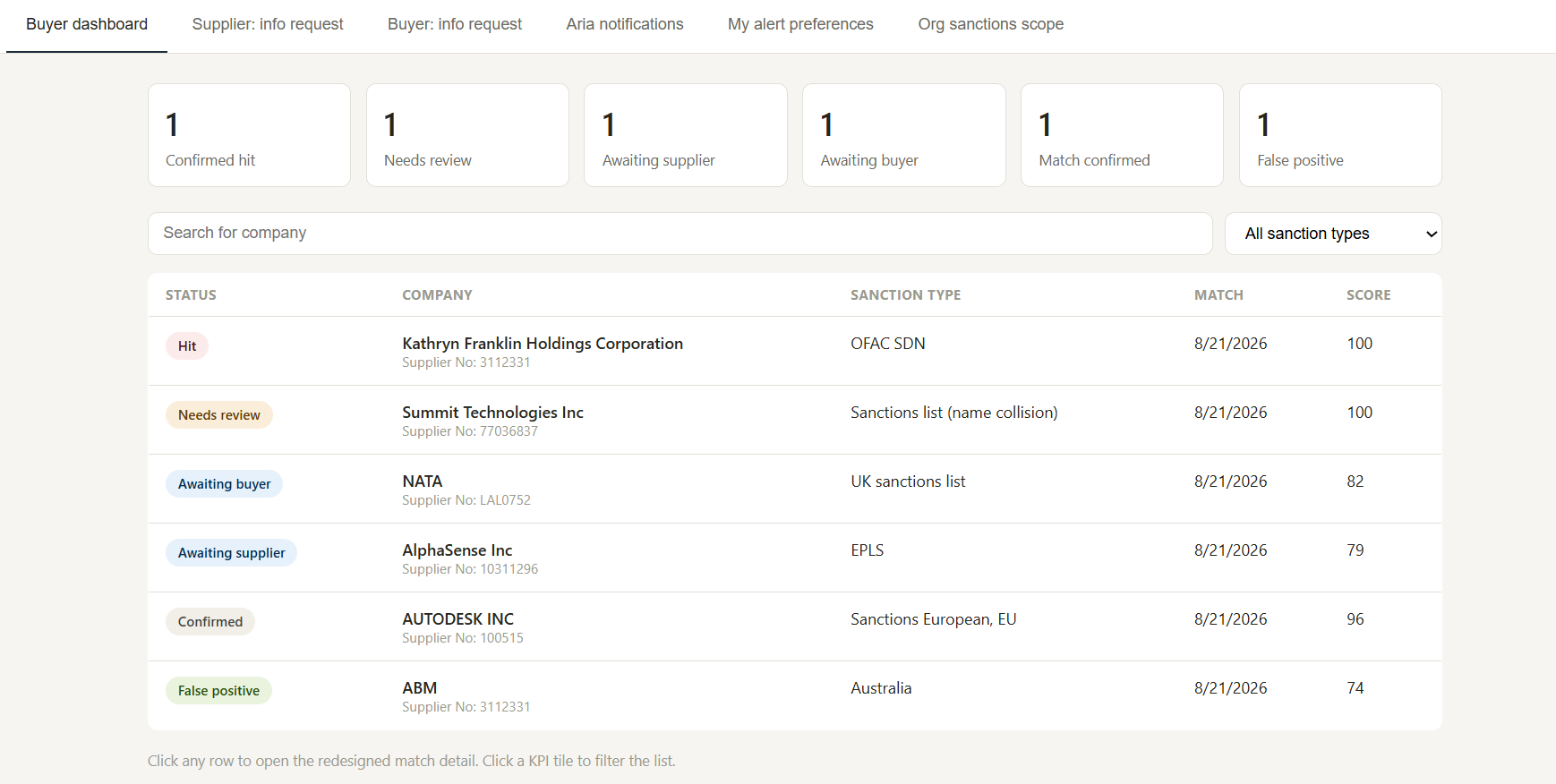Open the AUTODESK INC row
Viewport: 1556px width, 784px height.
(x=795, y=626)
